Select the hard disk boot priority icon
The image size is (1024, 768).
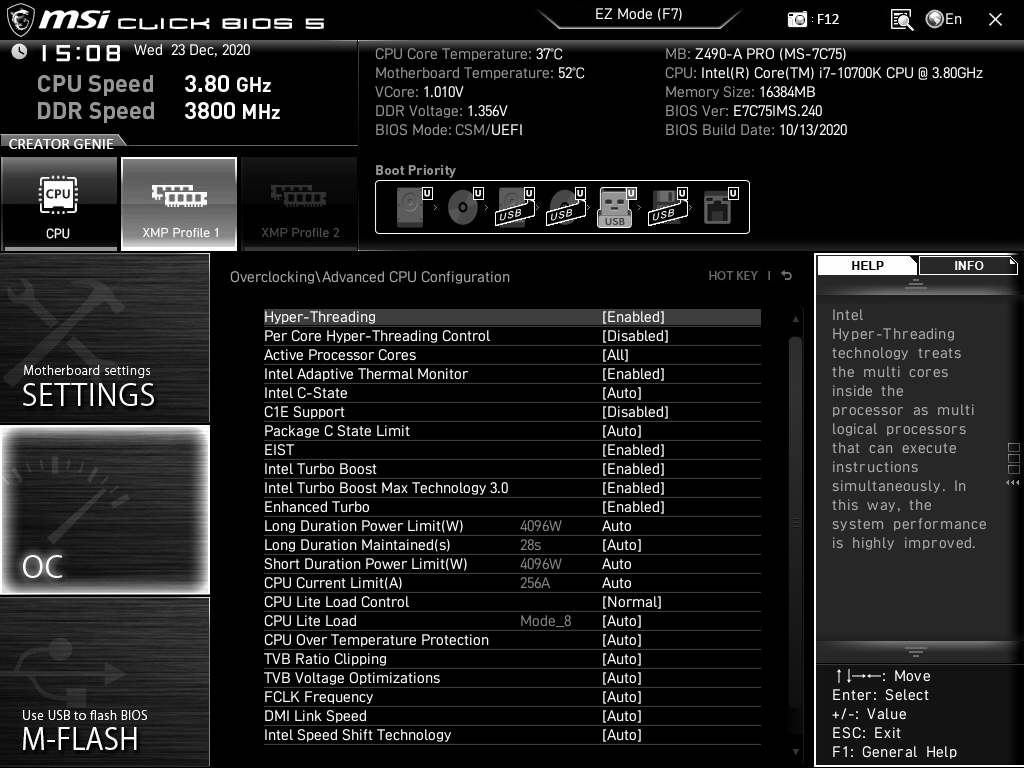pos(413,206)
